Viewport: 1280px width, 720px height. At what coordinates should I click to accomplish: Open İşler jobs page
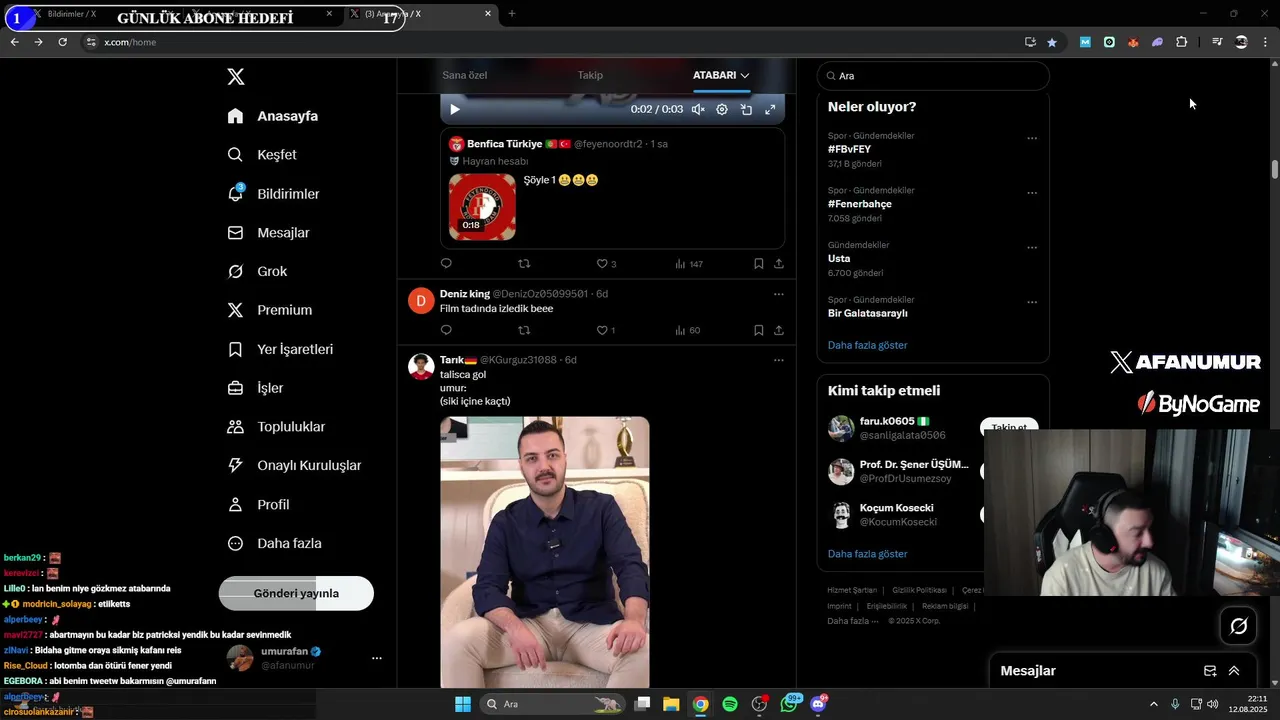[255, 388]
